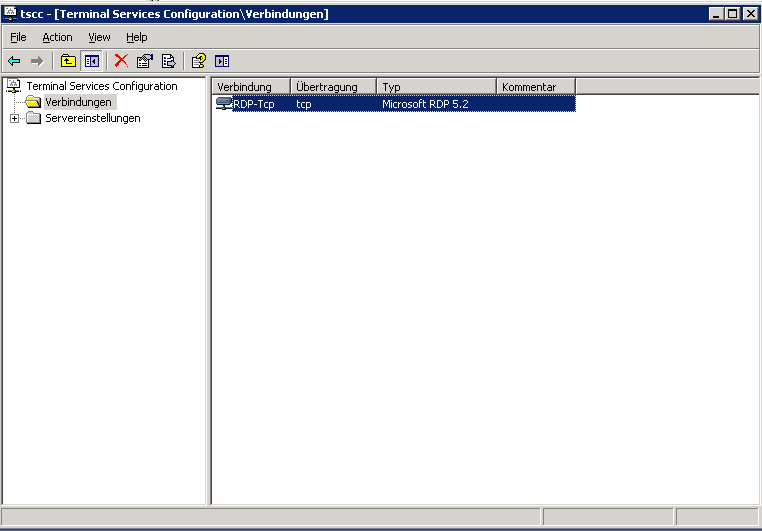This screenshot has height=531, width=762.
Task: Click the red Delete icon
Action: [x=121, y=61]
